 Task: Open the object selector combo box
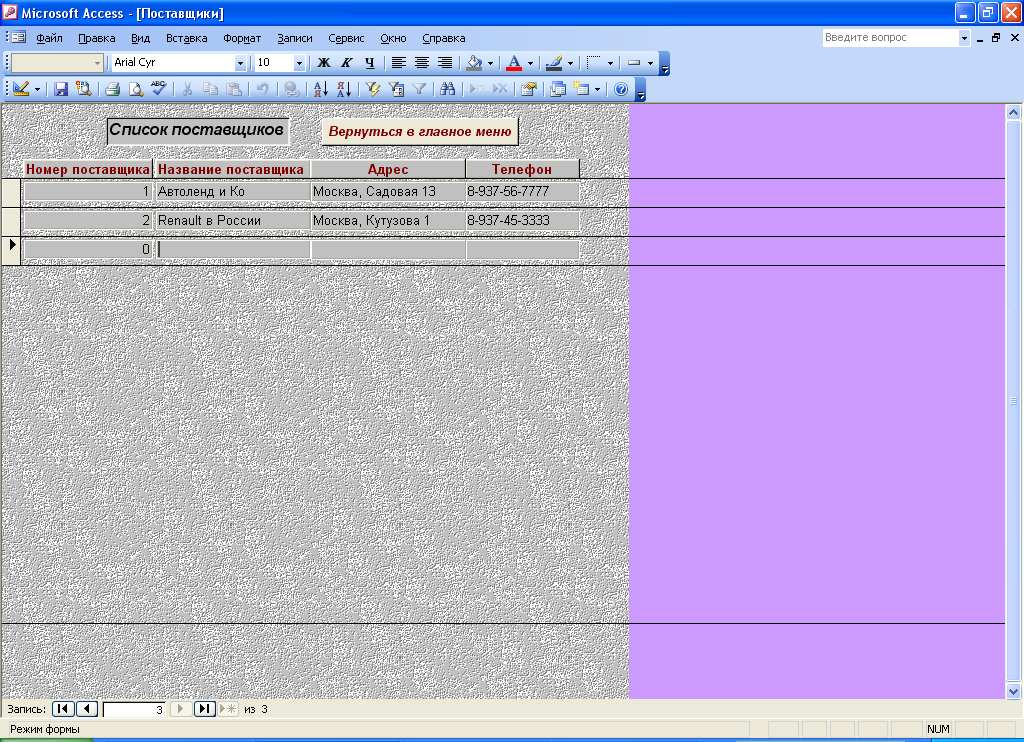(x=57, y=63)
